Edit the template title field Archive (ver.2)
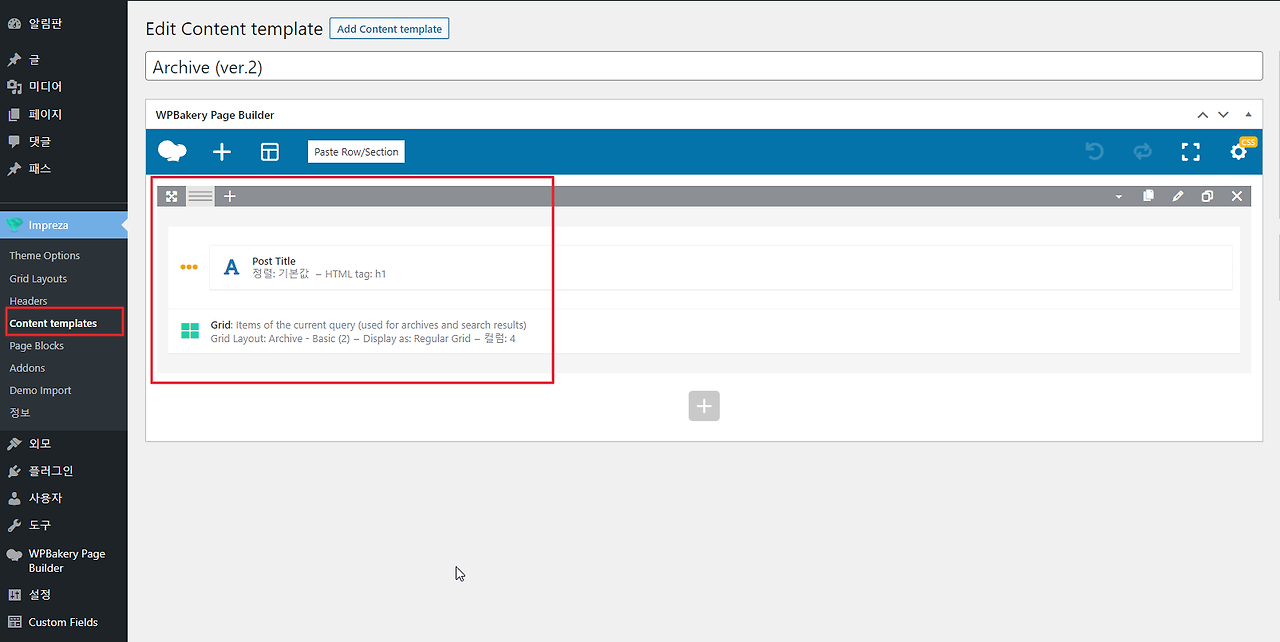This screenshot has height=642, width=1280. coord(704,67)
